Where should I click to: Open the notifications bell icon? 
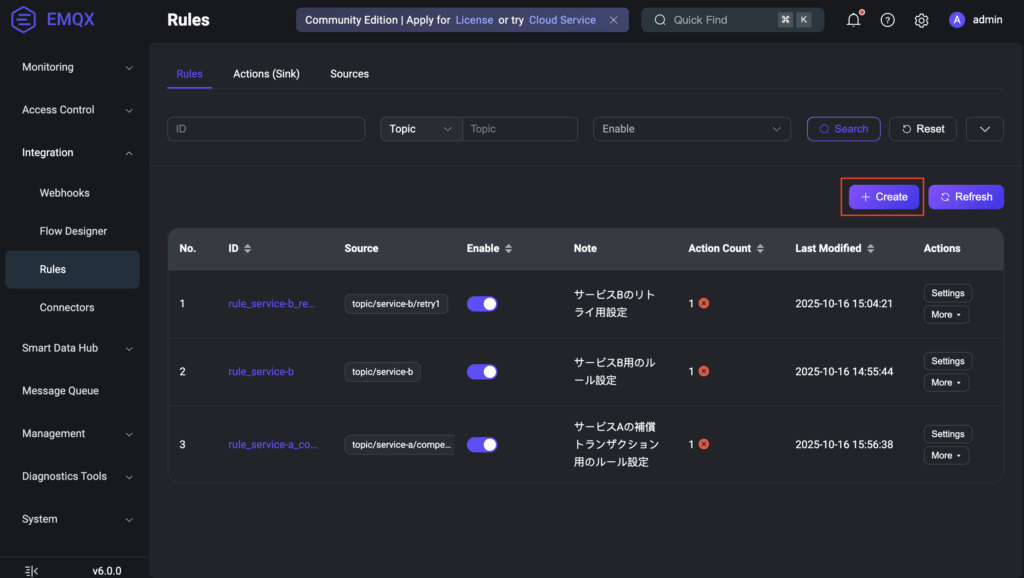click(x=853, y=20)
